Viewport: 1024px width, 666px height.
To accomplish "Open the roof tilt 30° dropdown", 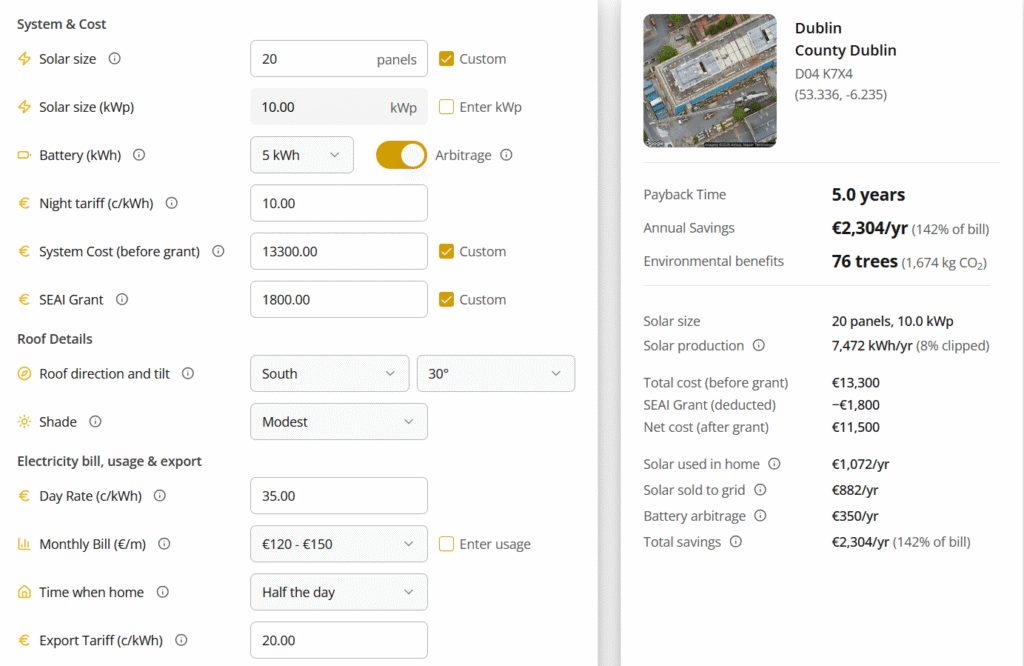I will click(496, 373).
